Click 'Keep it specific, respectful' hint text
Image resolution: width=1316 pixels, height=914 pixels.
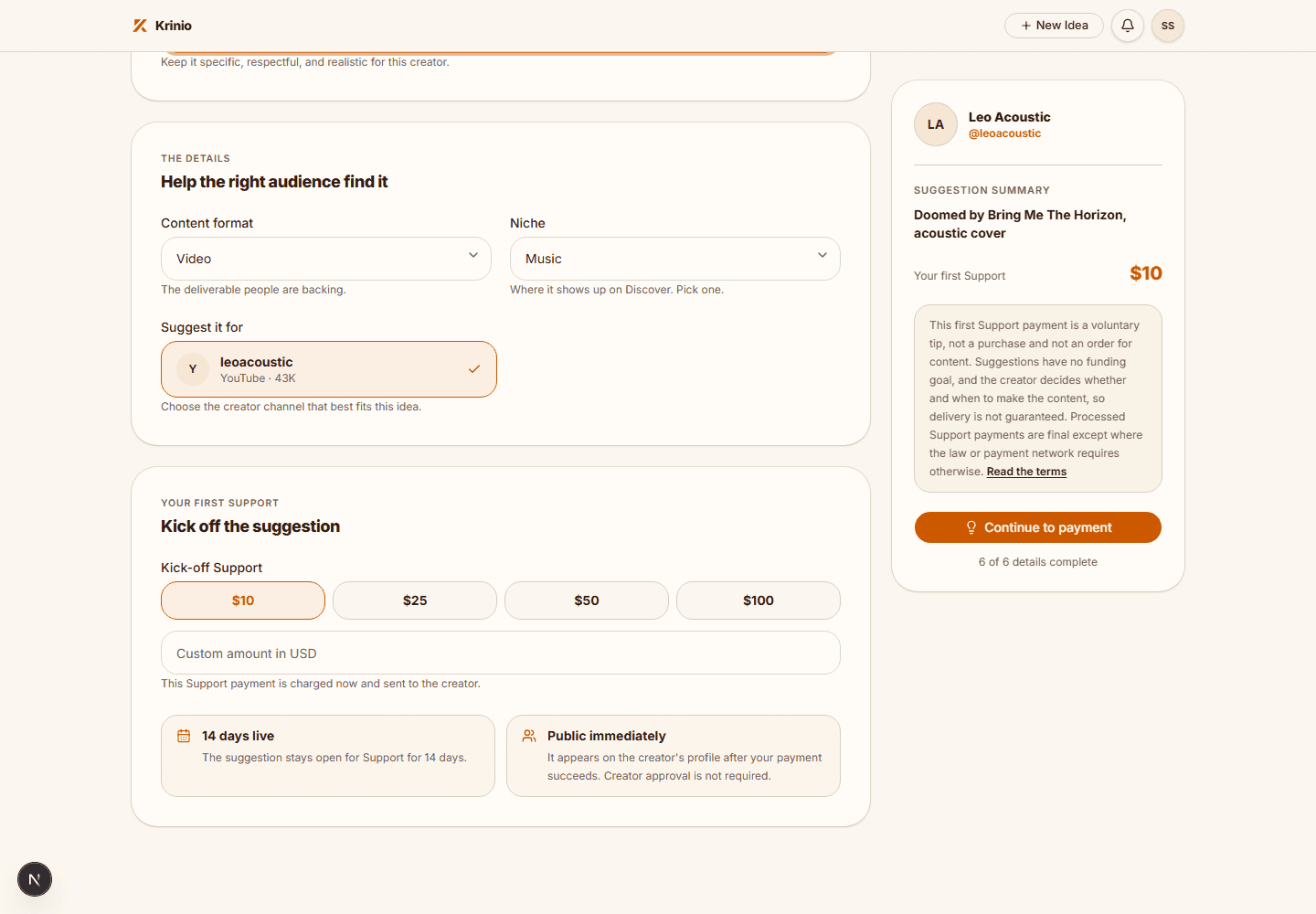[x=305, y=62]
